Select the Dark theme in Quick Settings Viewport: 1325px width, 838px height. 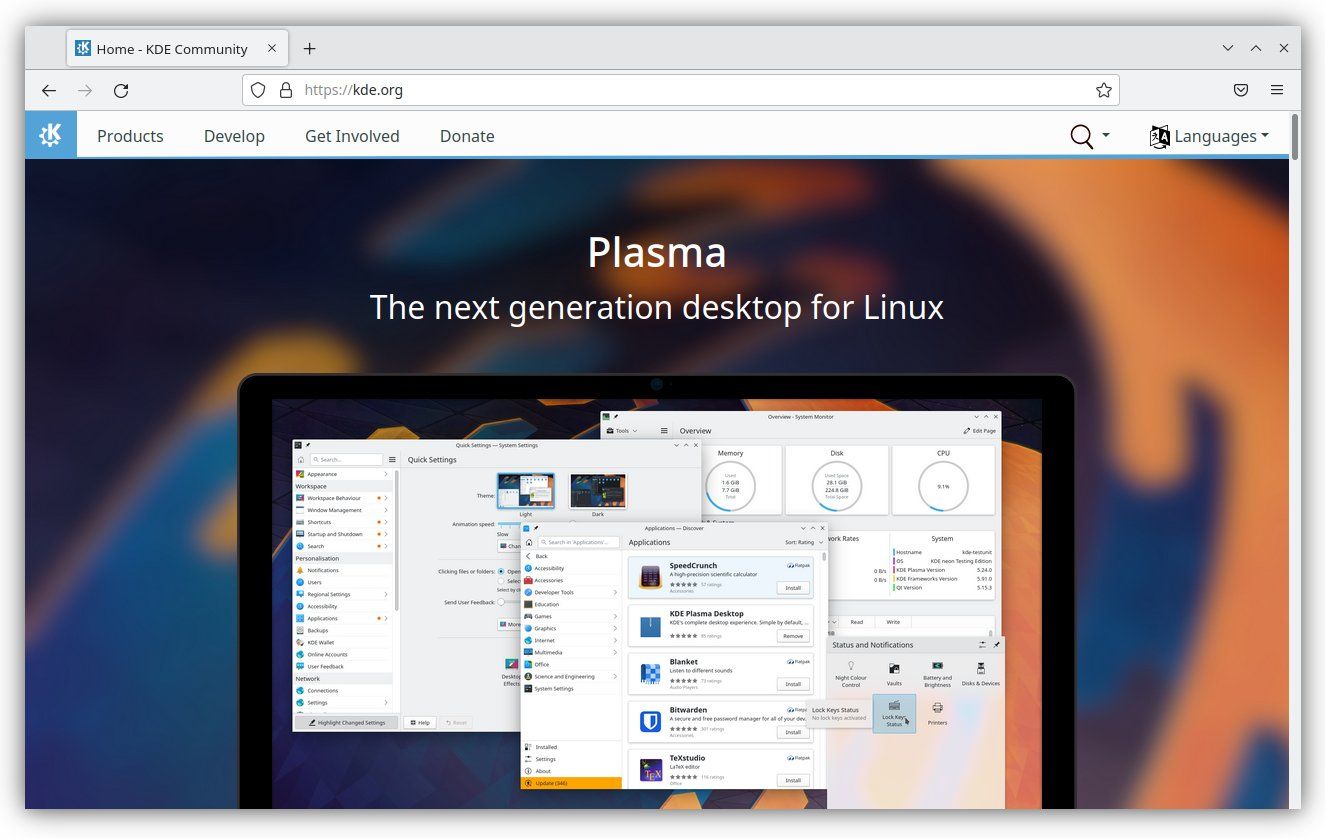click(x=597, y=489)
